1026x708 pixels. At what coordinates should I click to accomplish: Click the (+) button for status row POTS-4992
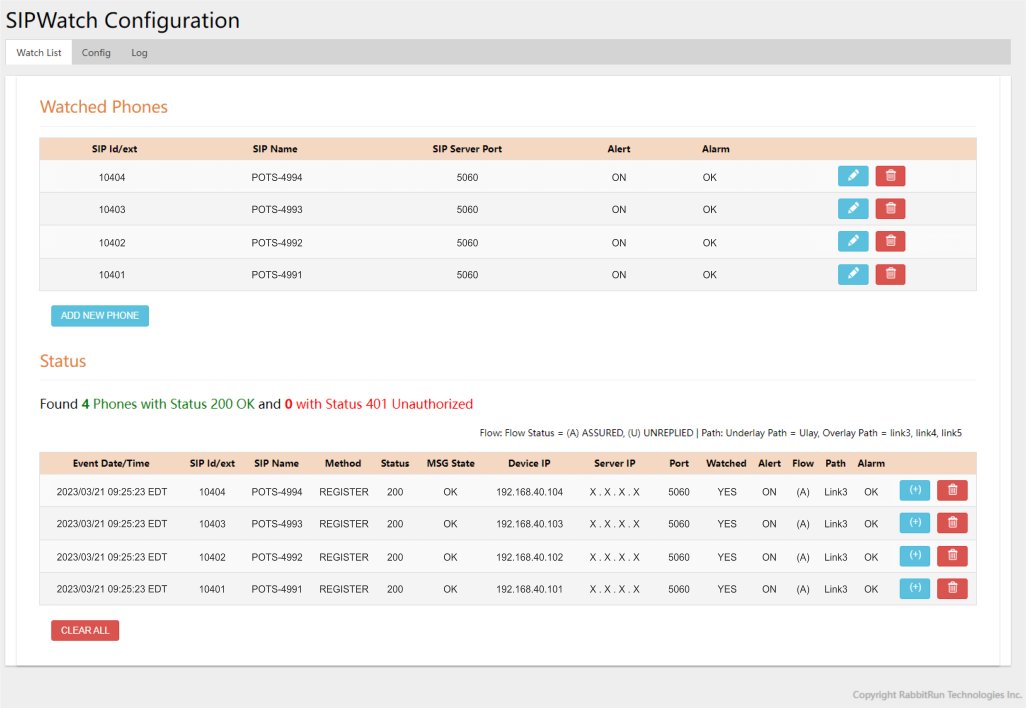coord(915,556)
